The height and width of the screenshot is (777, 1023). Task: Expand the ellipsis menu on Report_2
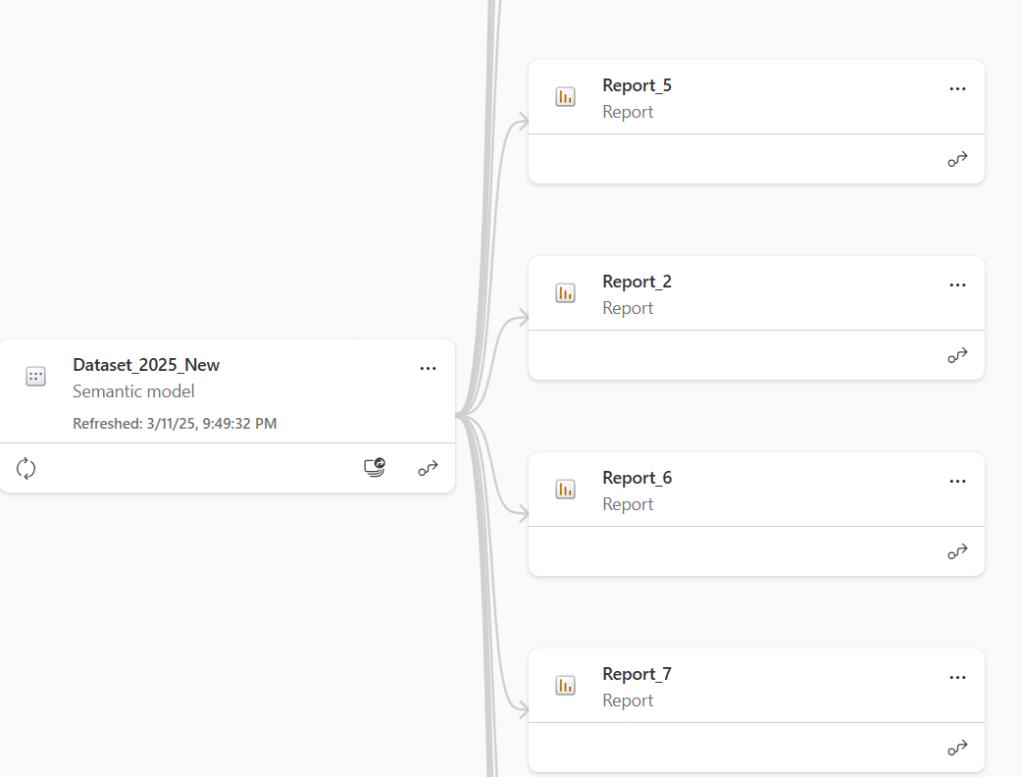(x=957, y=284)
